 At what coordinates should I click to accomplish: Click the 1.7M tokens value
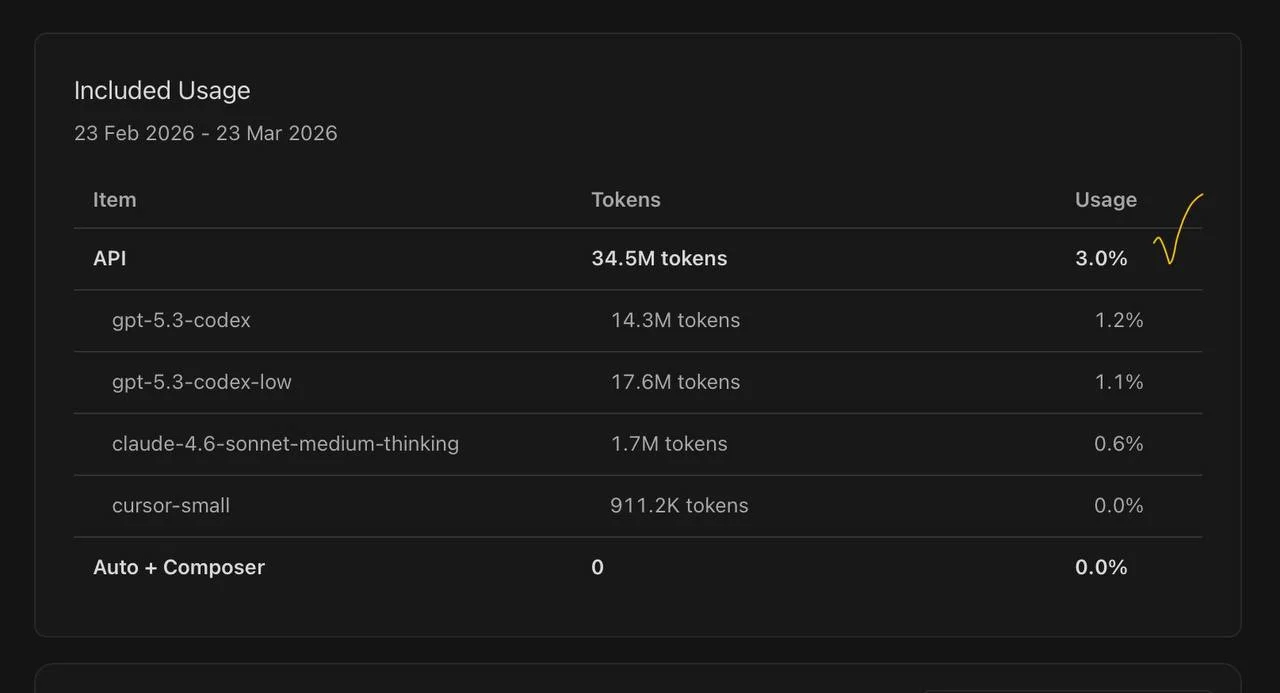[x=669, y=443]
